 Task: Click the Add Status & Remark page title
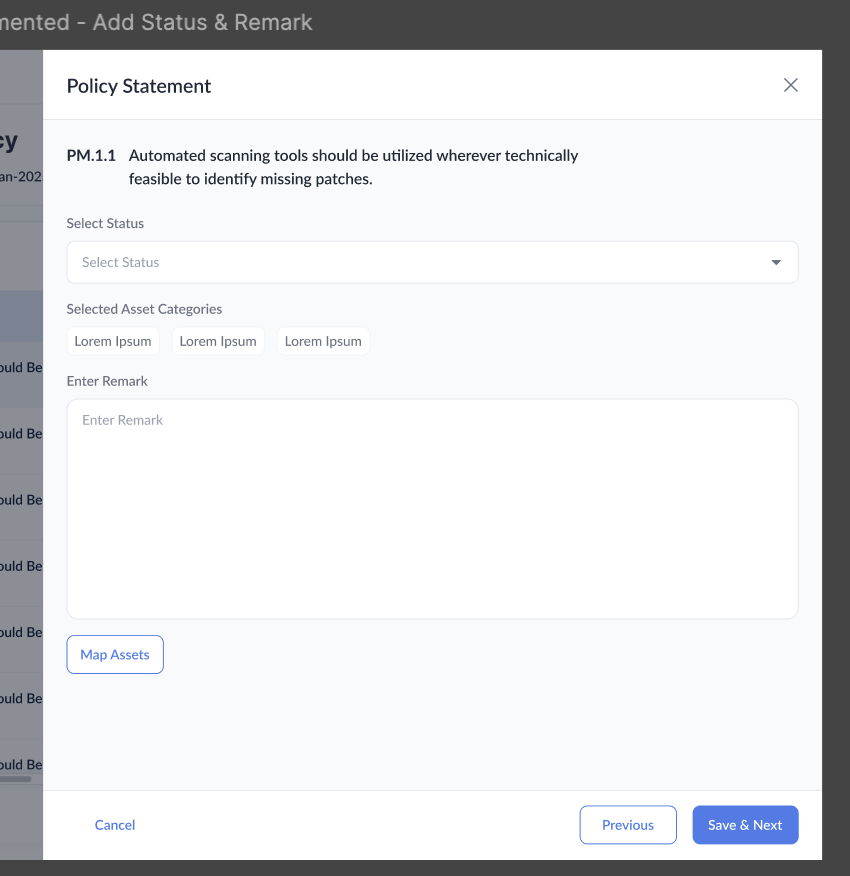click(x=160, y=22)
